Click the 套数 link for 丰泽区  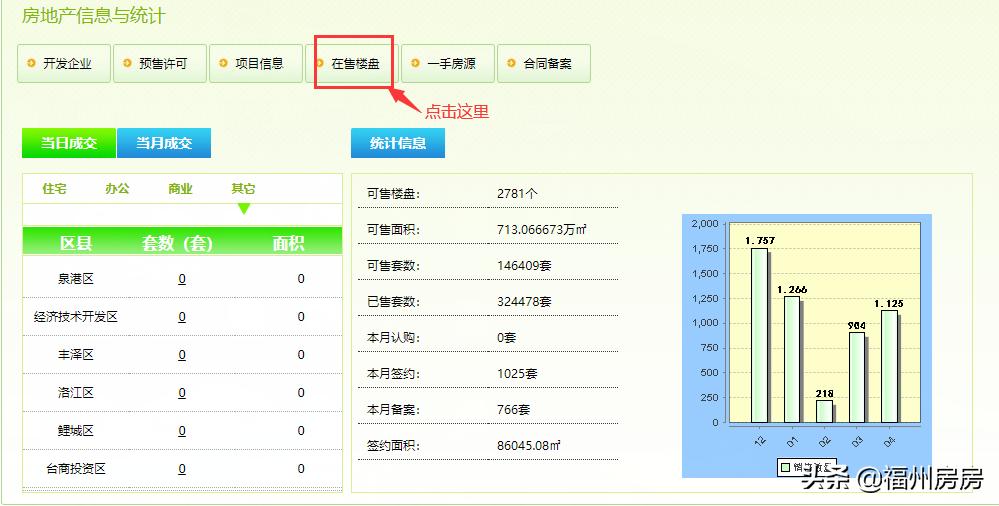coord(182,355)
